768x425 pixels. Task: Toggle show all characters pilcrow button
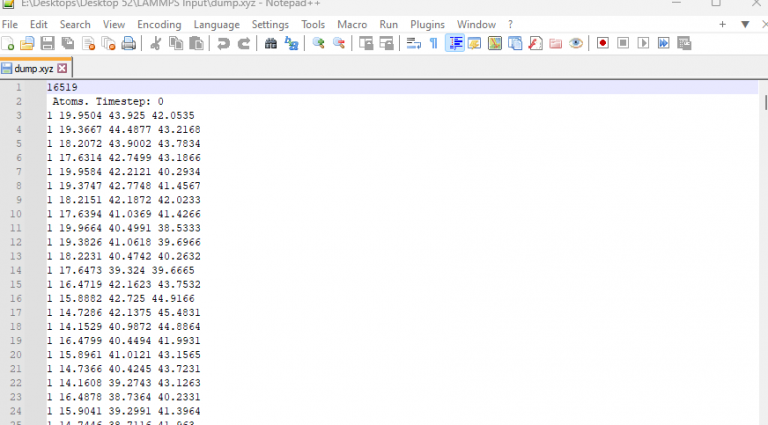pos(433,43)
